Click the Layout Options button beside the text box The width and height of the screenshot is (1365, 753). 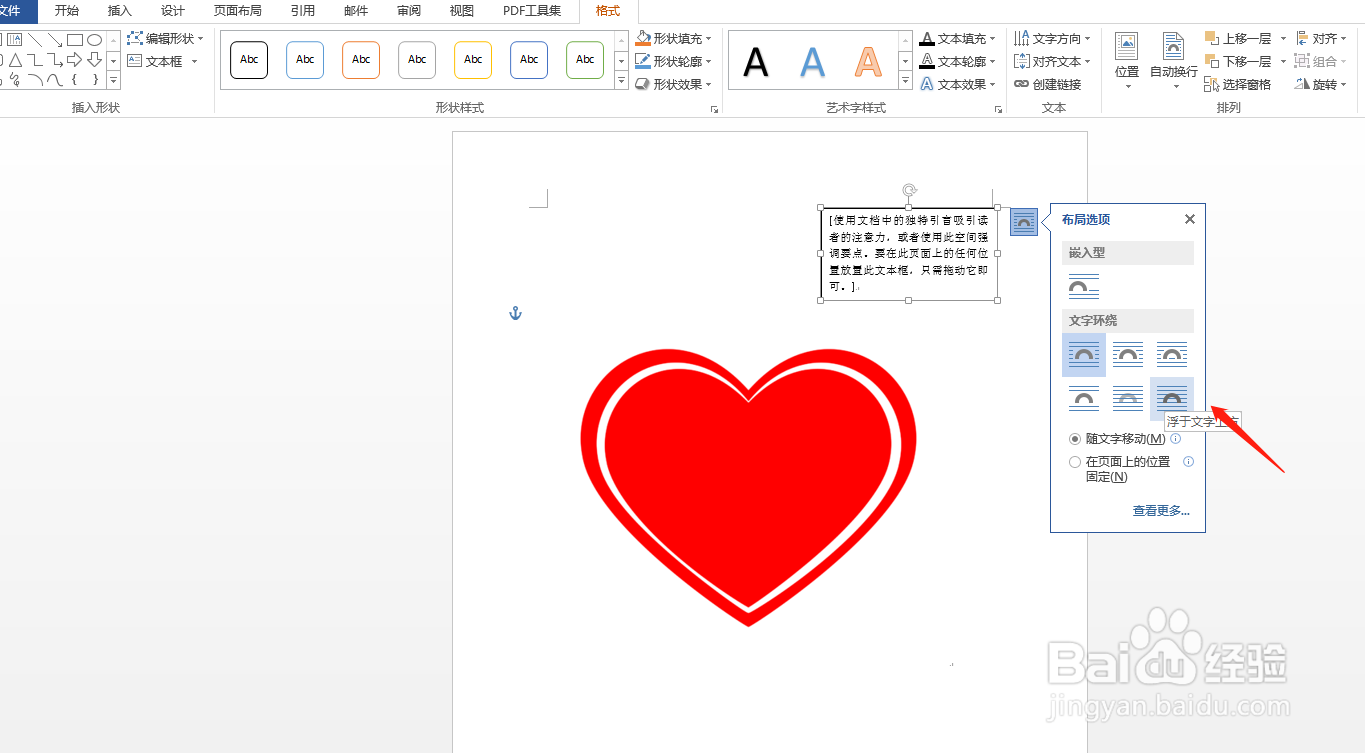coord(1024,222)
